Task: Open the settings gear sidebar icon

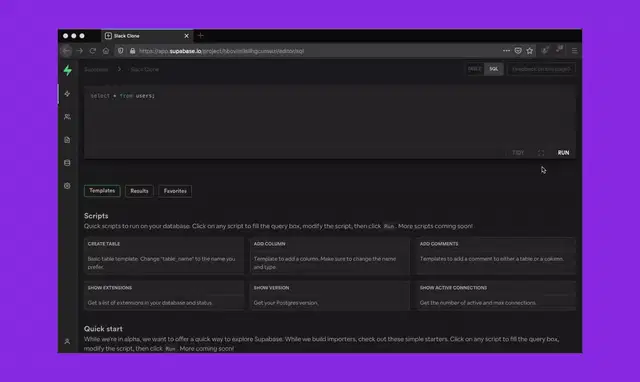Action: (67, 186)
